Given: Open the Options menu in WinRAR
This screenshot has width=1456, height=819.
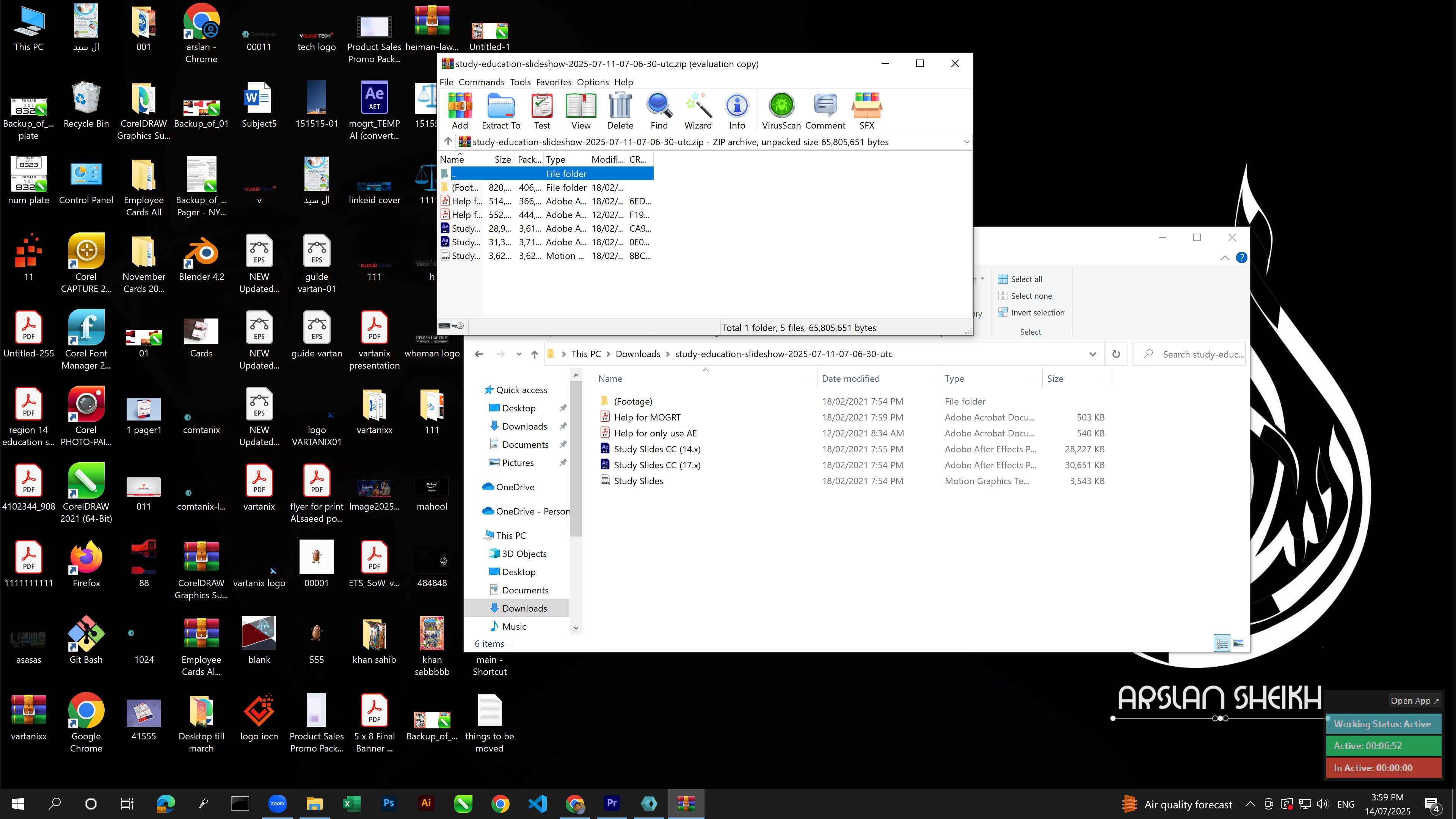Looking at the screenshot, I should [592, 82].
